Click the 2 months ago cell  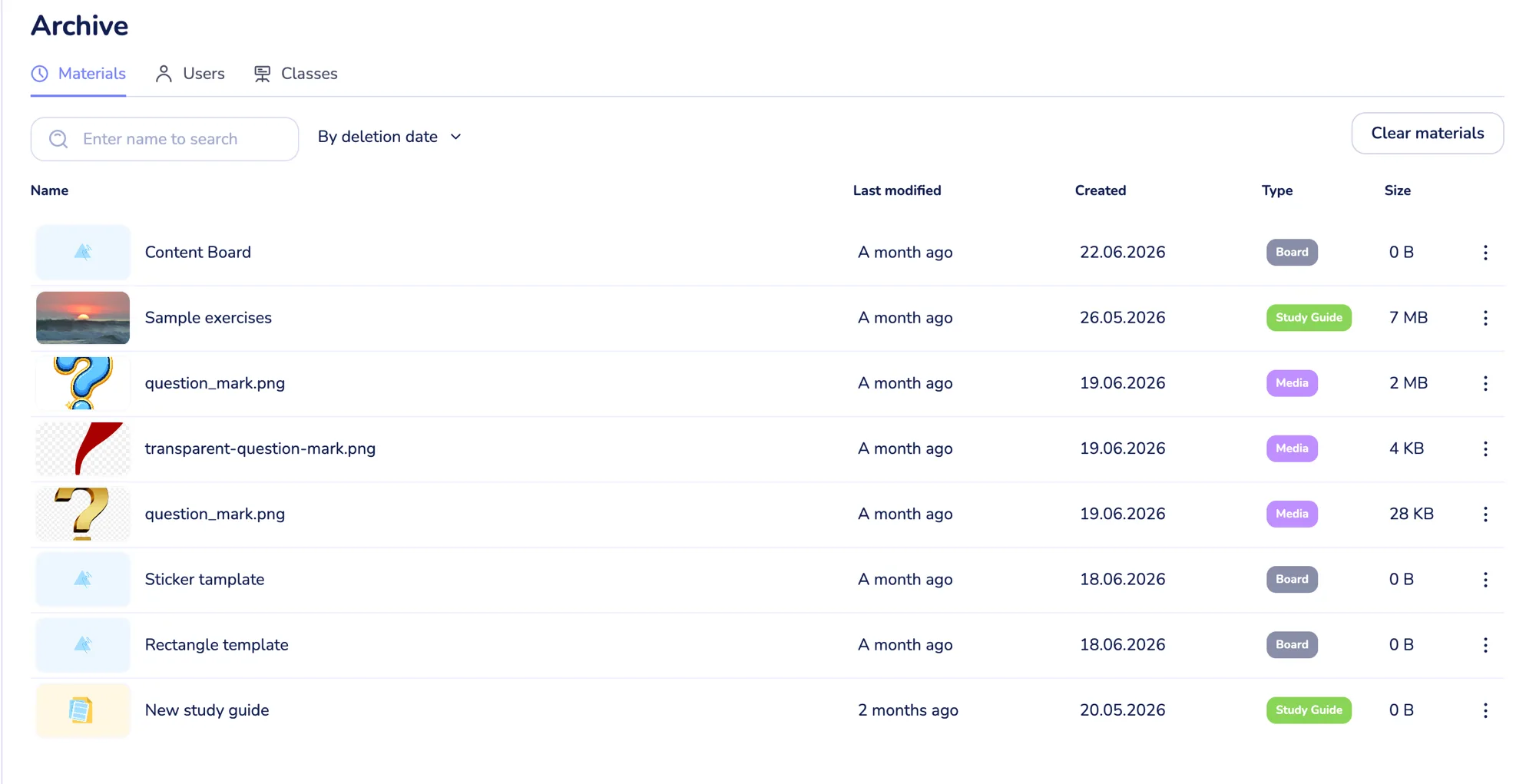point(908,710)
